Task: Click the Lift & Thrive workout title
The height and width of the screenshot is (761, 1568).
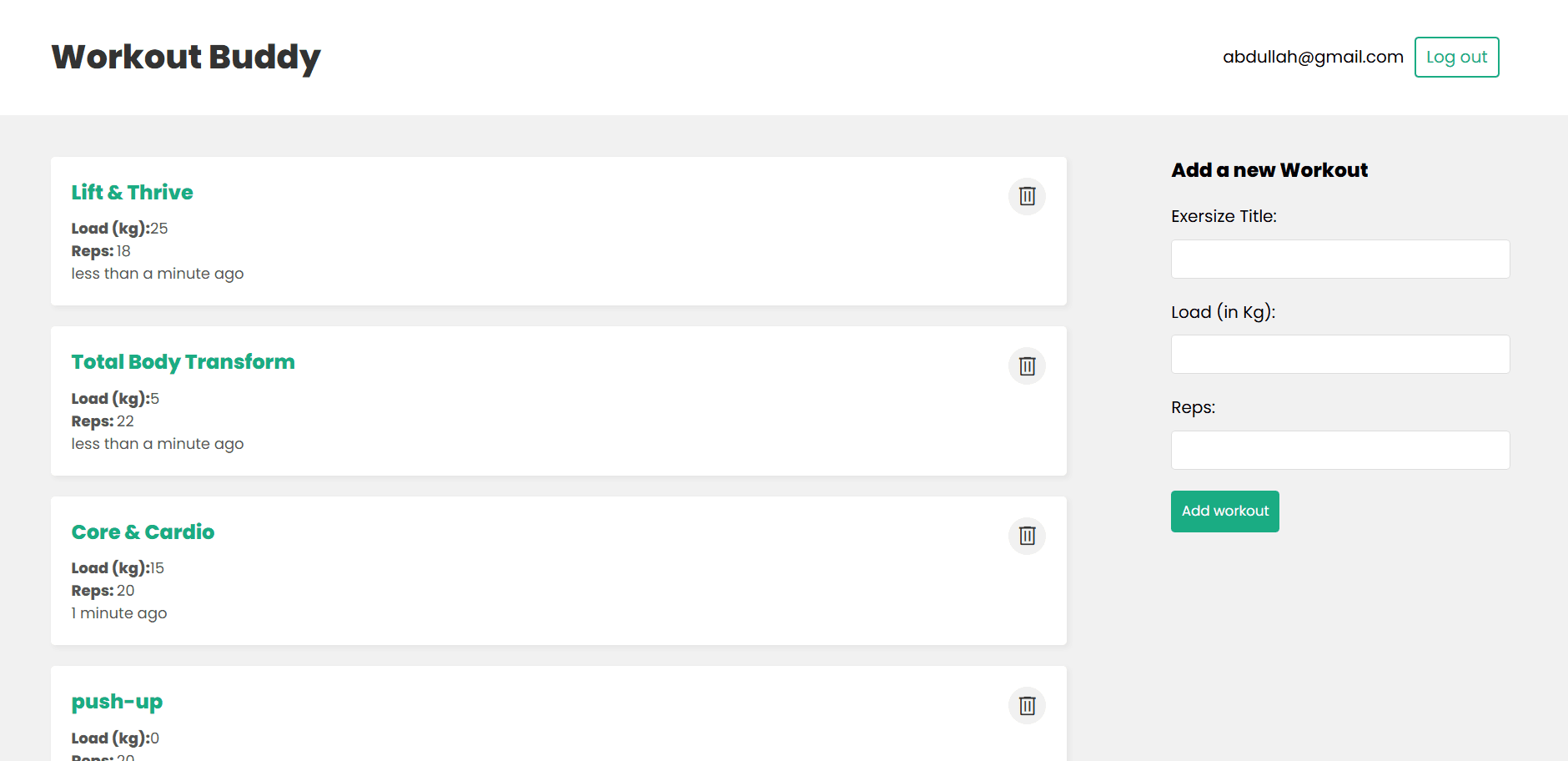Action: [x=132, y=193]
